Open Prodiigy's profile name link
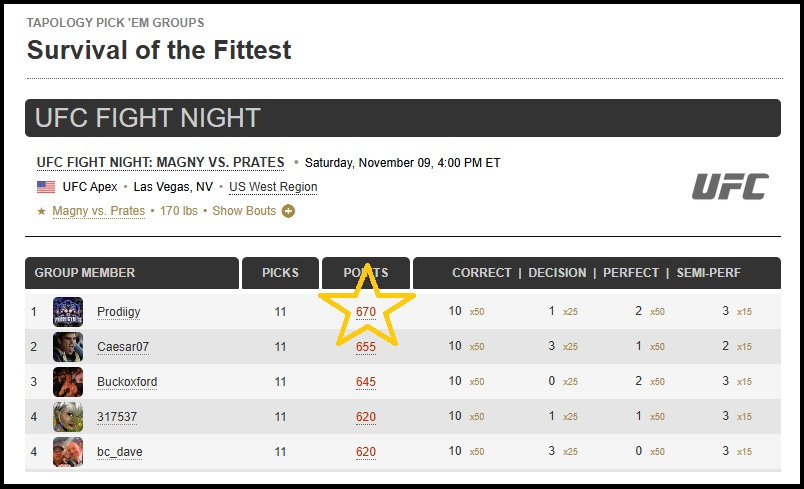 (118, 312)
